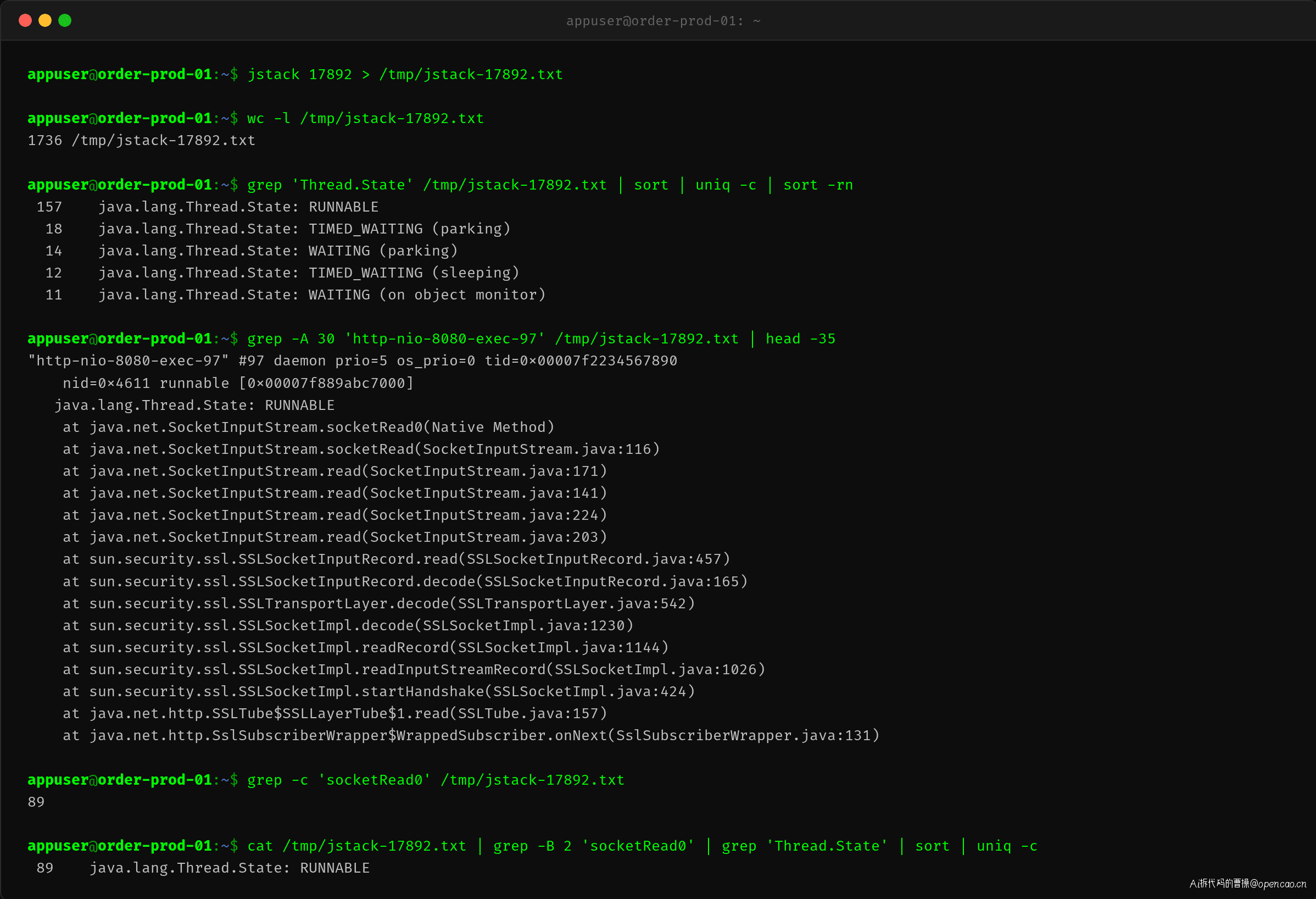Click the 'grep -A 30 http-nio-8080-exec-97' command
The width and height of the screenshot is (1316, 899).
coord(542,338)
